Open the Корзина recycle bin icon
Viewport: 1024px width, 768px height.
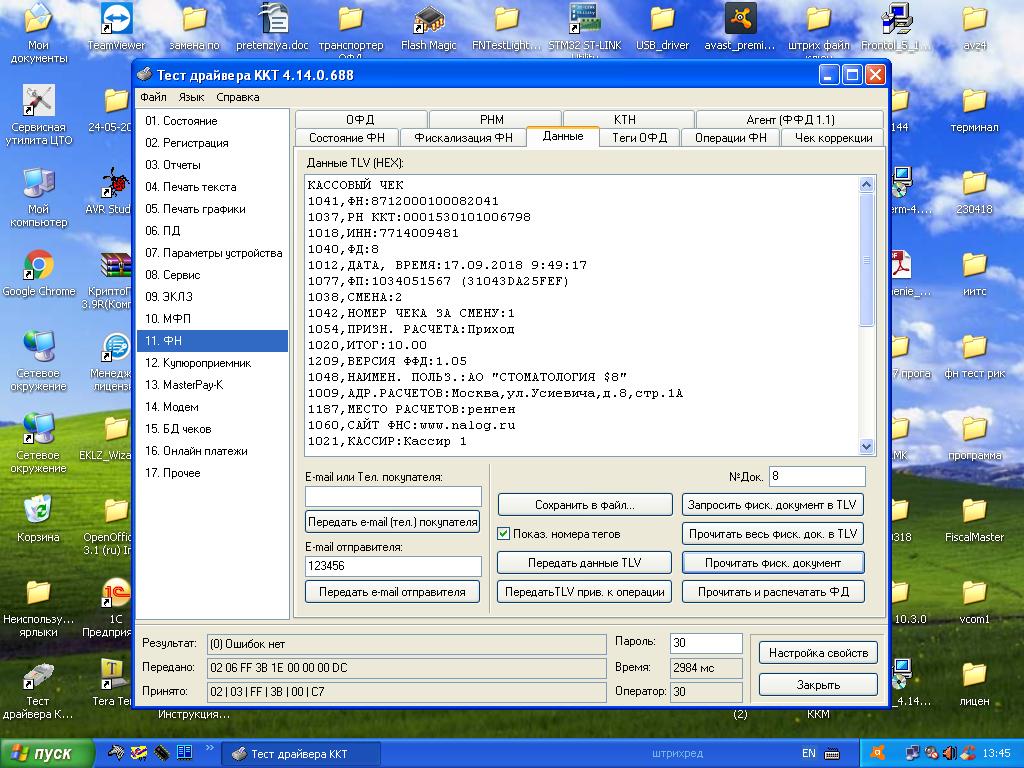coord(38,510)
